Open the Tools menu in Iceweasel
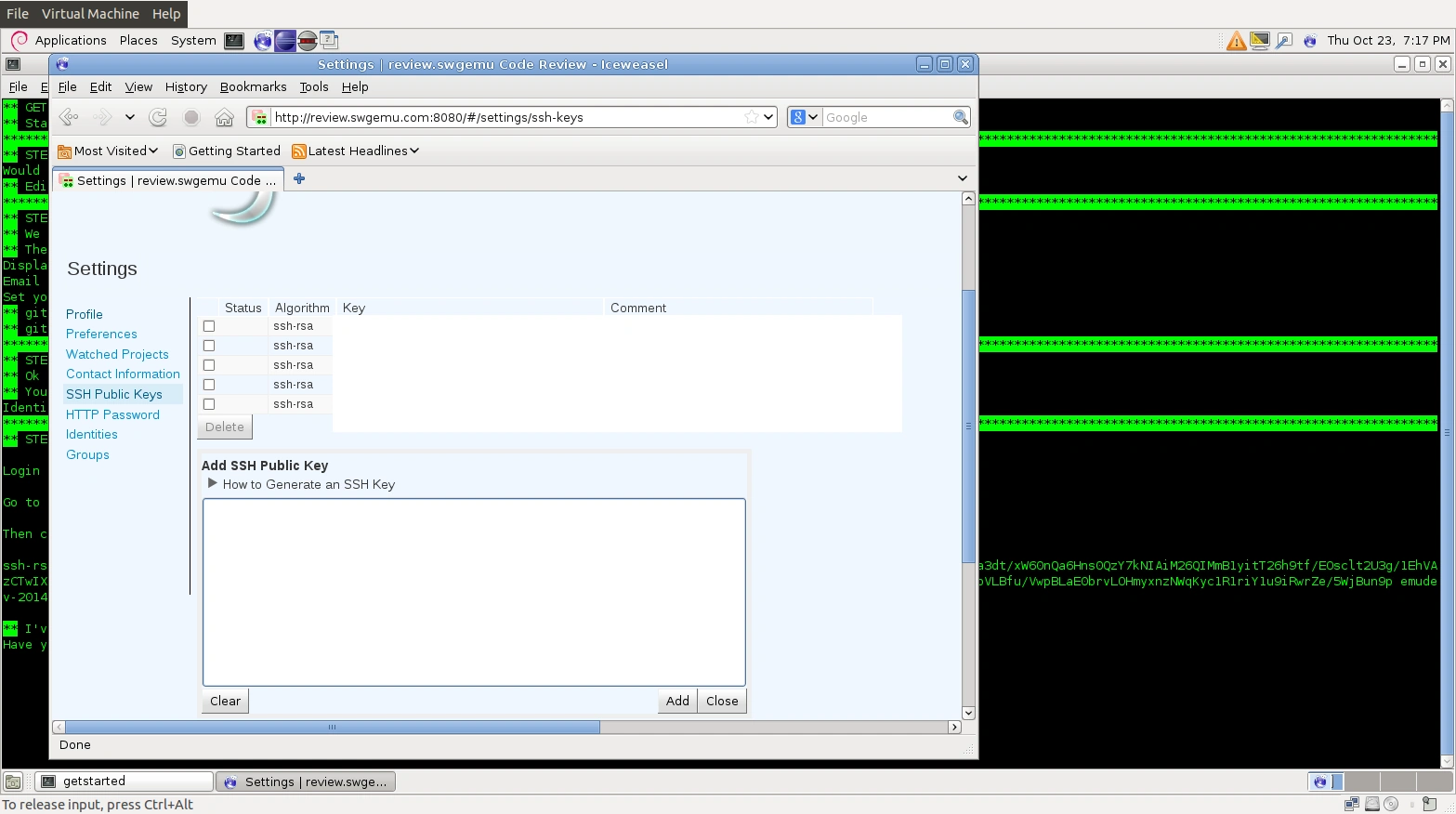The height and width of the screenshot is (814, 1456). click(314, 87)
